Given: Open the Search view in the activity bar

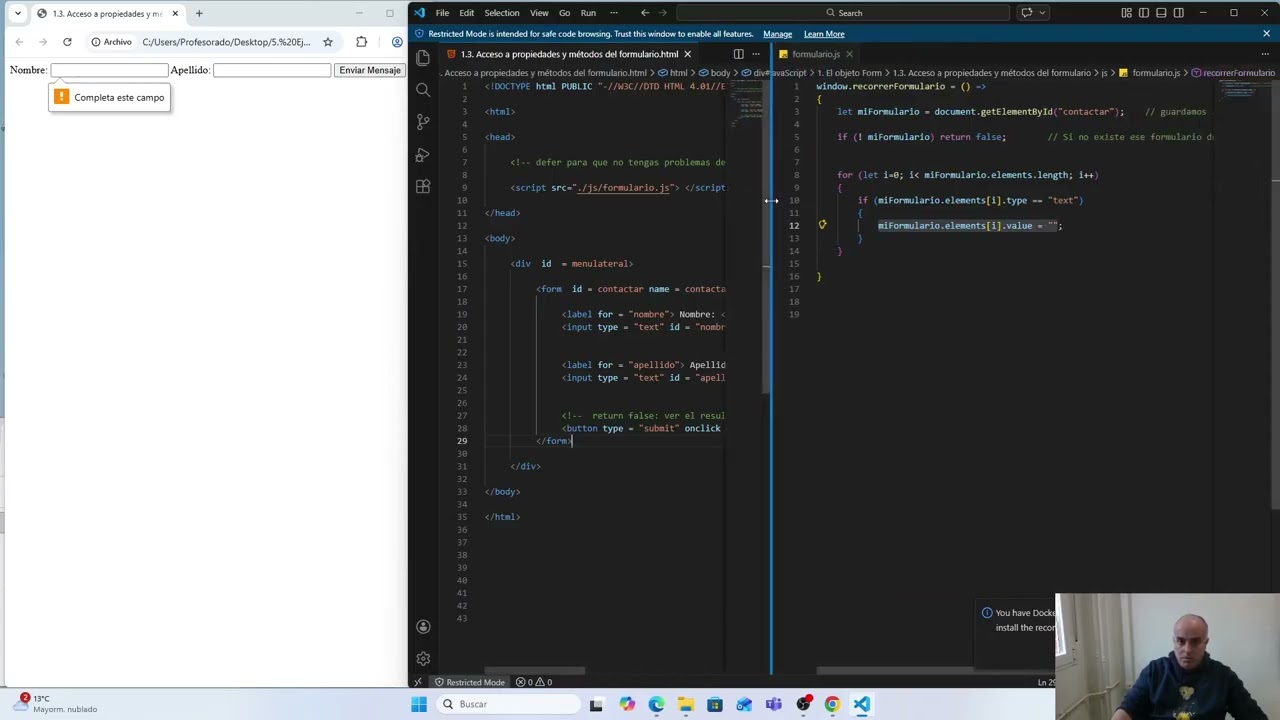Looking at the screenshot, I should tap(423, 90).
